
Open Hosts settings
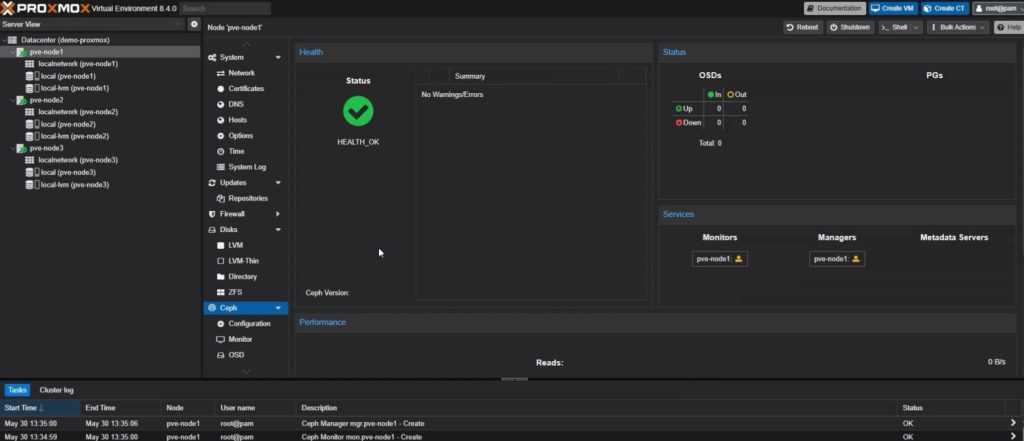[238, 120]
